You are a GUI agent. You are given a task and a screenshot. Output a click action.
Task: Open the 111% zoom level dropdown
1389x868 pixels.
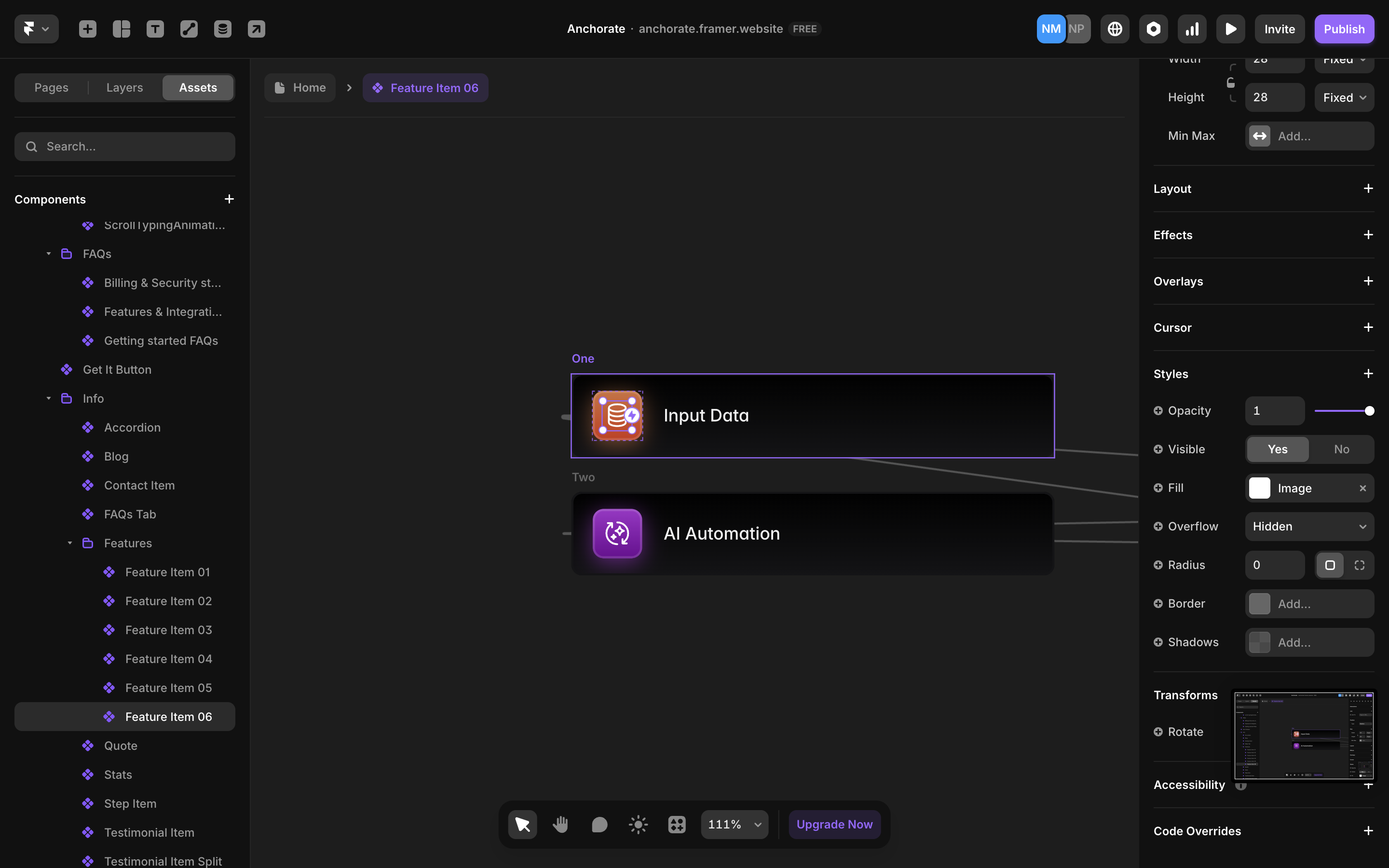point(734,825)
